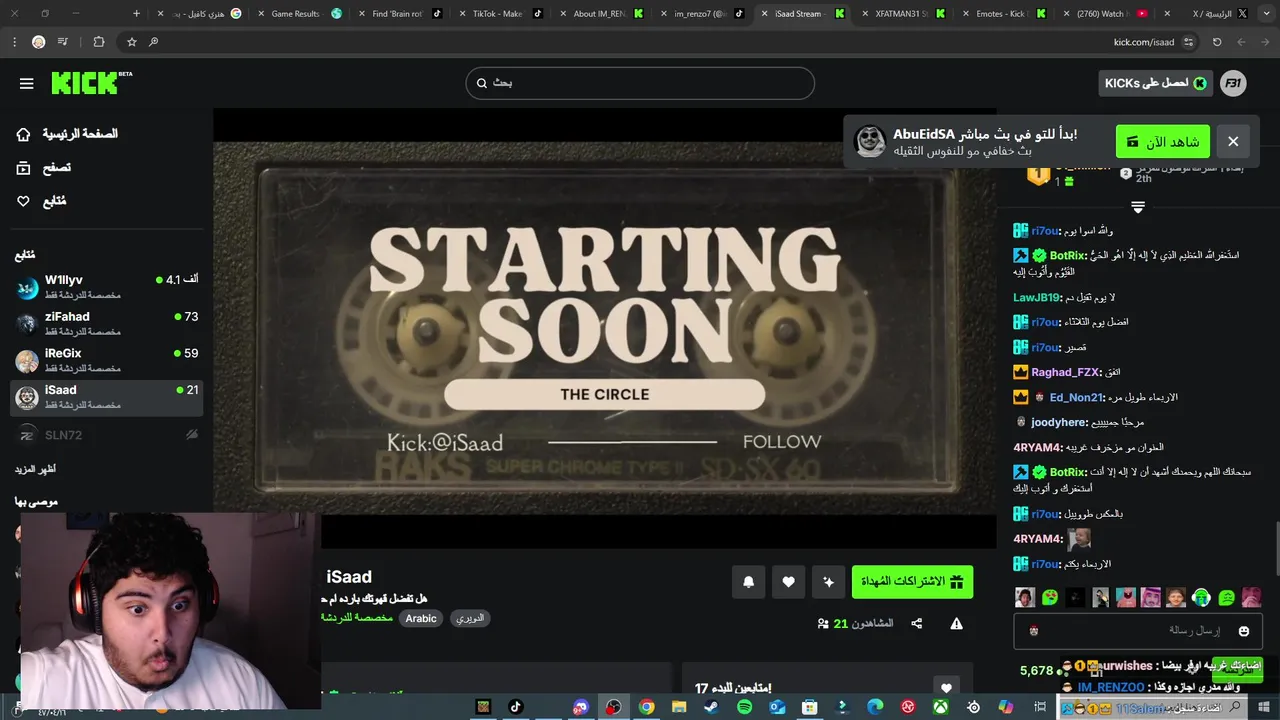Open TikTok app from the taskbar
1280x720 pixels.
pyautogui.click(x=515, y=707)
